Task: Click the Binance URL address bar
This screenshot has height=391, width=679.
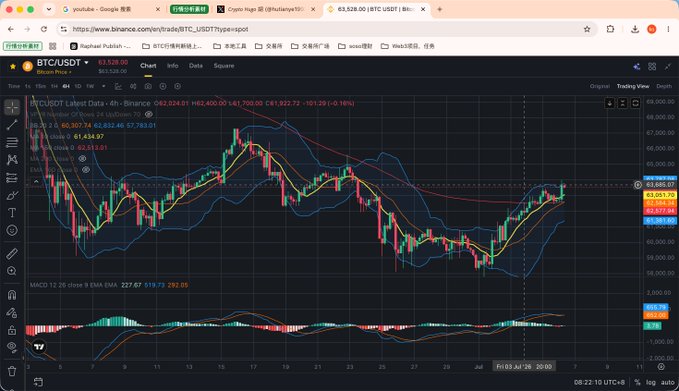Action: pyautogui.click(x=327, y=29)
